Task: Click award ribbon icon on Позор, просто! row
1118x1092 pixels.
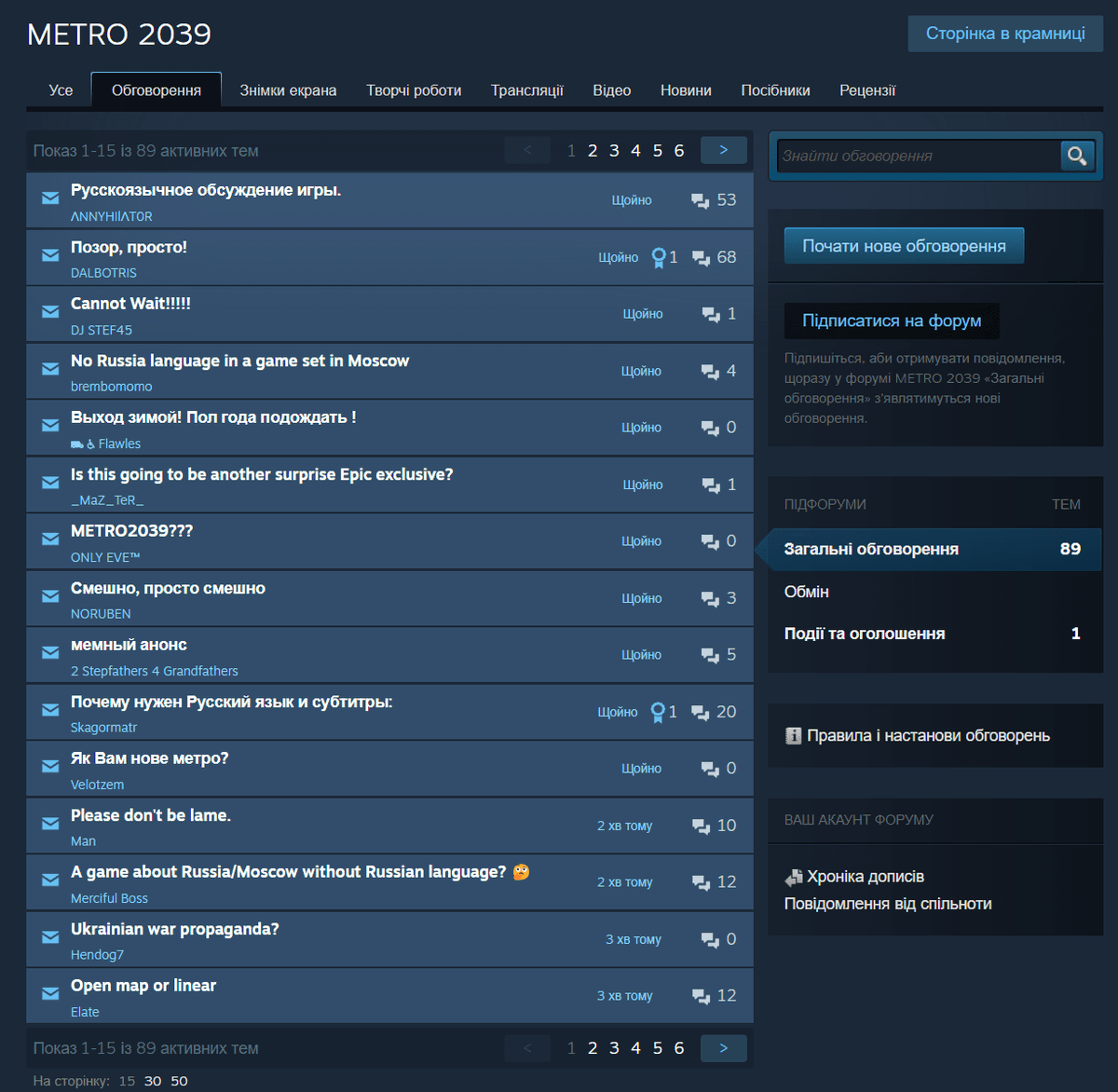Action: pos(659,257)
